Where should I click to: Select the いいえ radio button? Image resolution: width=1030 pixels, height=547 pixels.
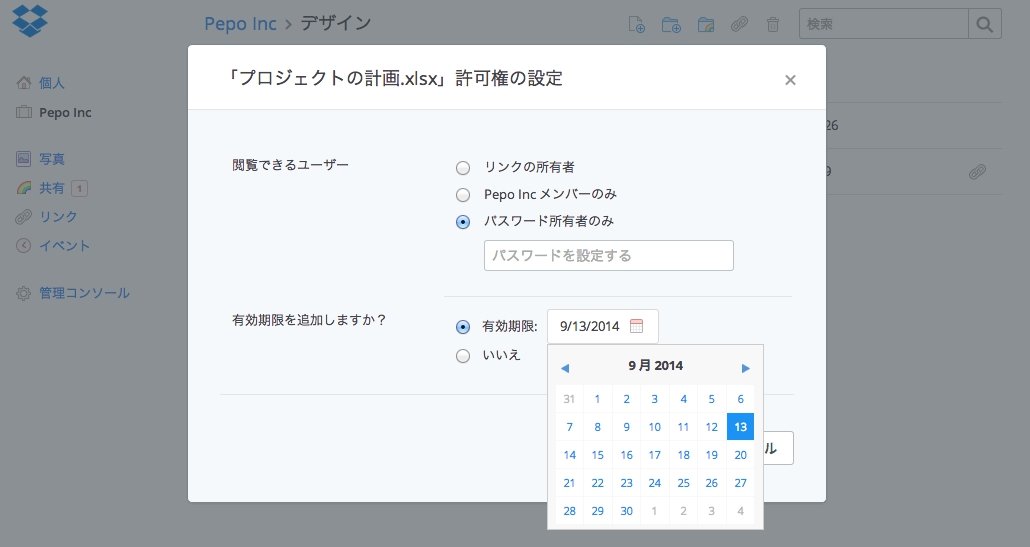click(x=463, y=356)
